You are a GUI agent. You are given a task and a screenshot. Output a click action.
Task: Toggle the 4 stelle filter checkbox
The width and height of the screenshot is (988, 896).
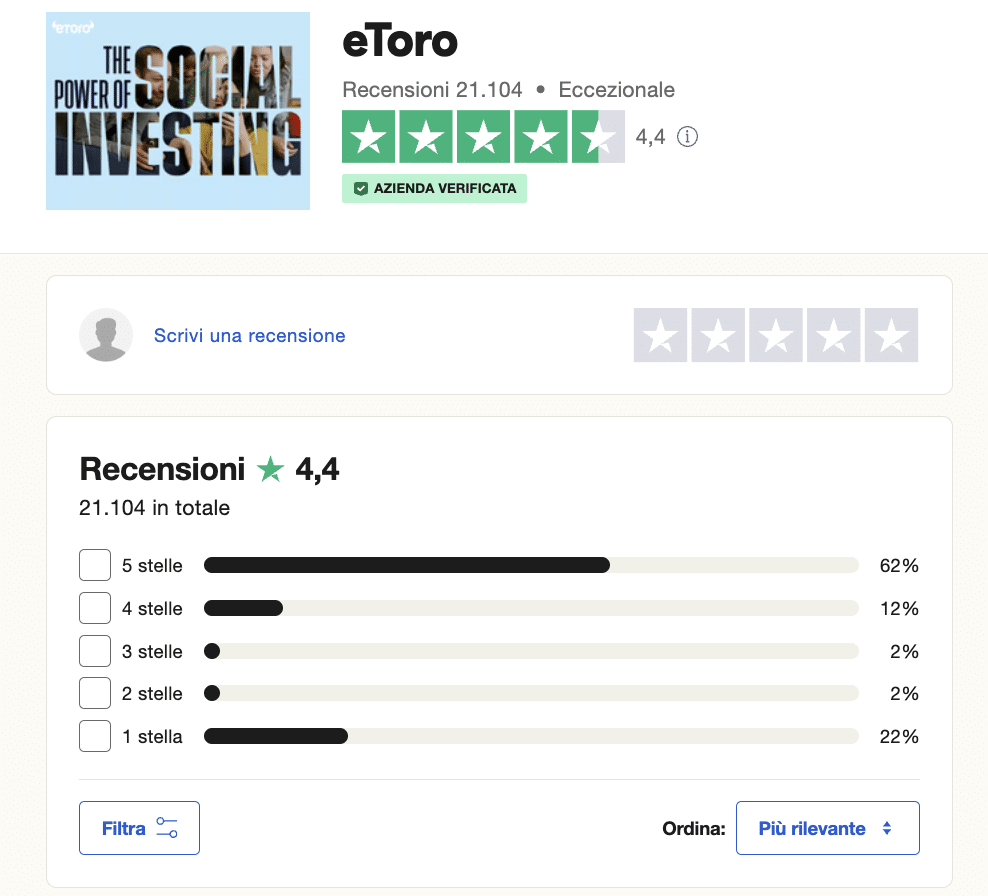point(94,608)
